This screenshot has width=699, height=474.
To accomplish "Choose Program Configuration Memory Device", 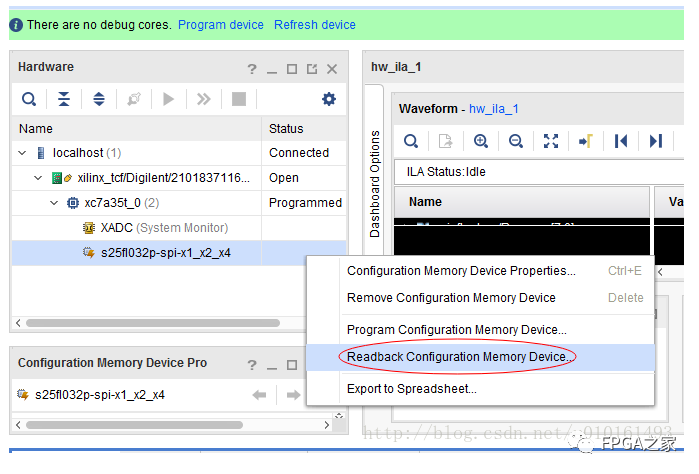I will [x=481, y=330].
